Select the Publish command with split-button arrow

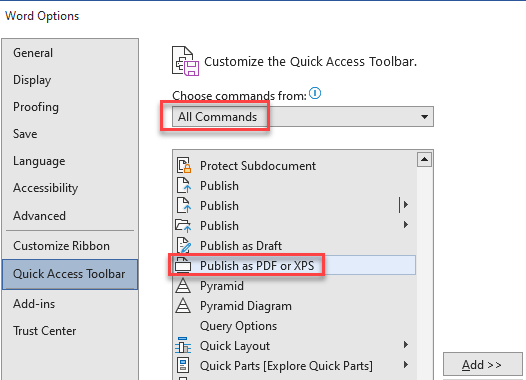(294, 205)
